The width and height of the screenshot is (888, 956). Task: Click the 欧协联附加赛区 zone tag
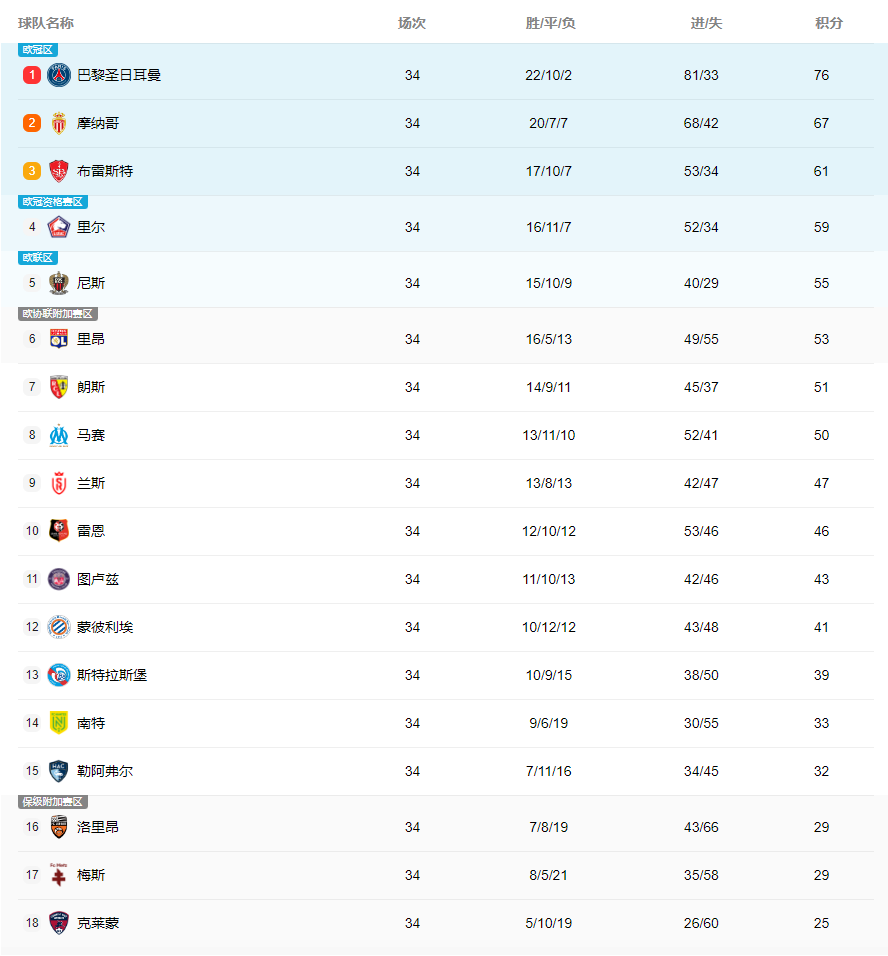pyautogui.click(x=57, y=314)
